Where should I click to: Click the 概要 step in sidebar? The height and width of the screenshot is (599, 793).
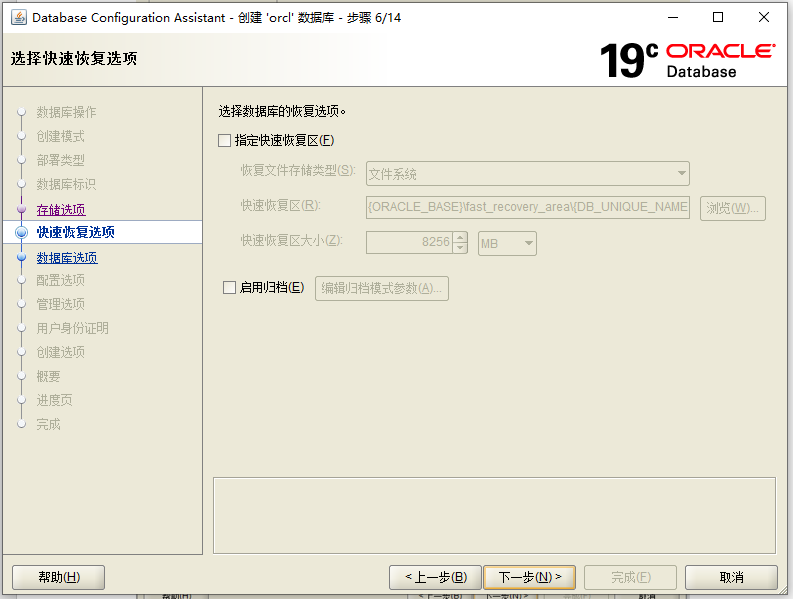[x=48, y=376]
